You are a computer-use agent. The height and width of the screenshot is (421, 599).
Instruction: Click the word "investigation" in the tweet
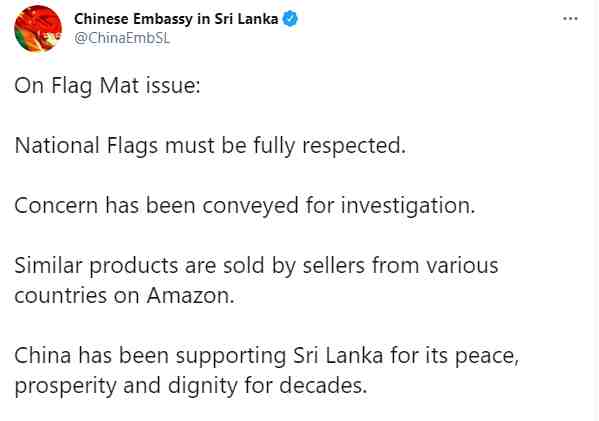[408, 206]
